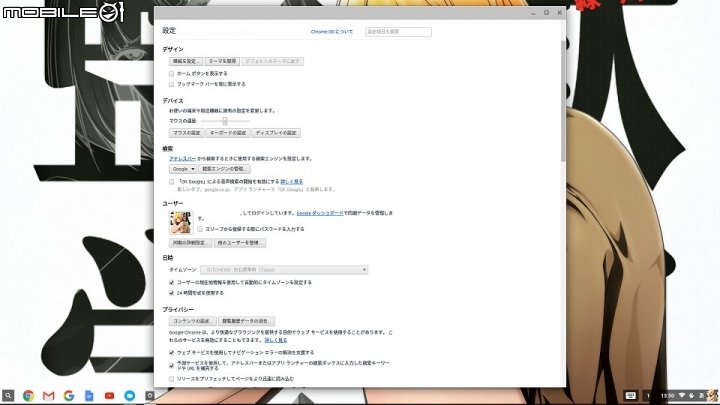The height and width of the screenshot is (405, 720).
Task: Launch Chrome browser from the shelf
Action: 28,395
